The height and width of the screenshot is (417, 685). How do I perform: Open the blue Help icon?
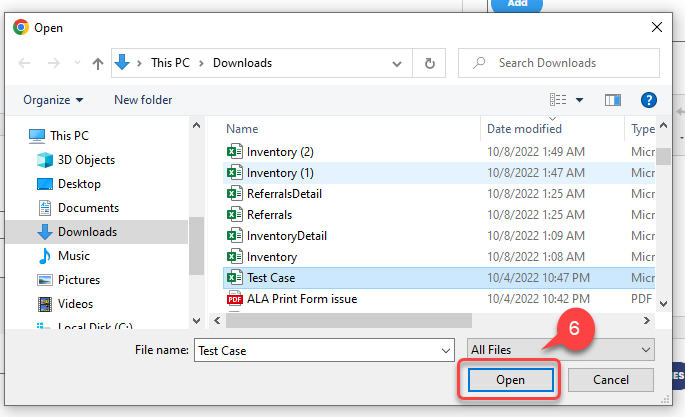coord(649,100)
